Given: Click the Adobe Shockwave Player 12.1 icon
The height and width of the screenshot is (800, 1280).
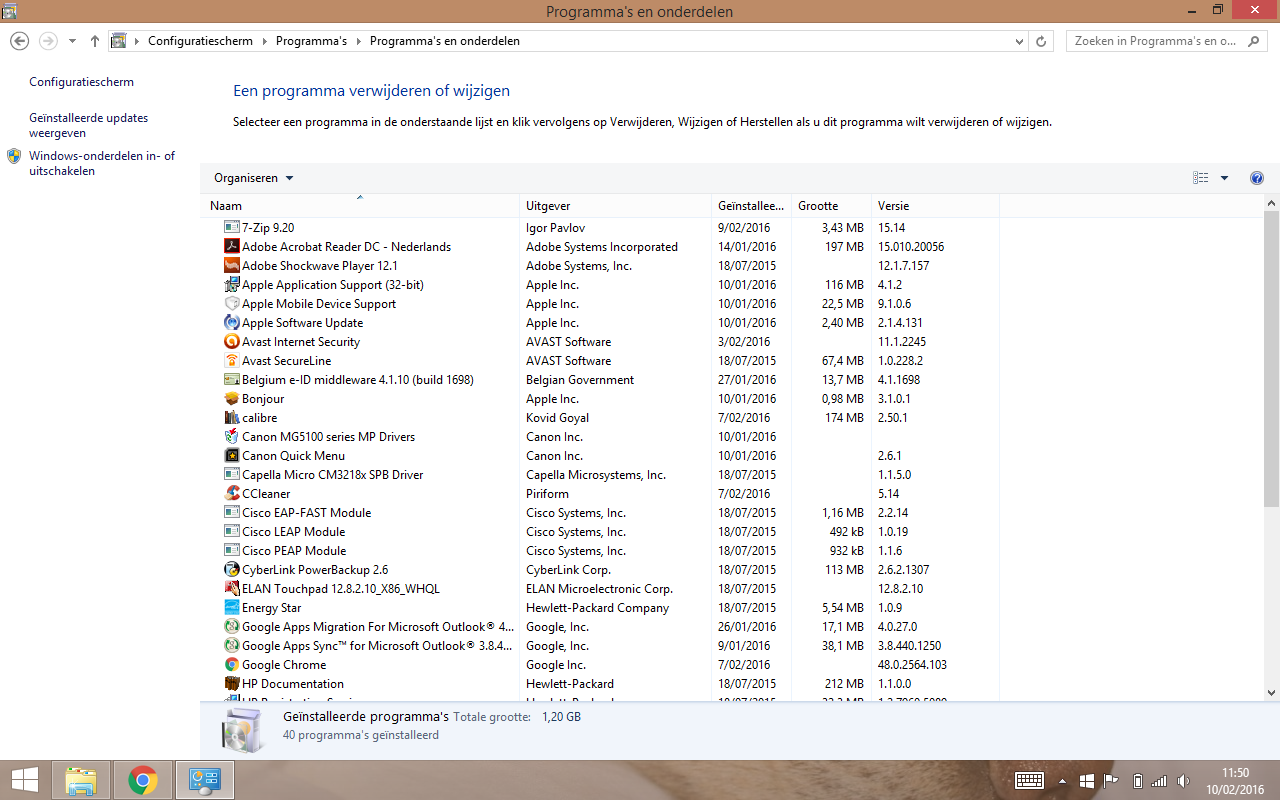Looking at the screenshot, I should pyautogui.click(x=232, y=266).
